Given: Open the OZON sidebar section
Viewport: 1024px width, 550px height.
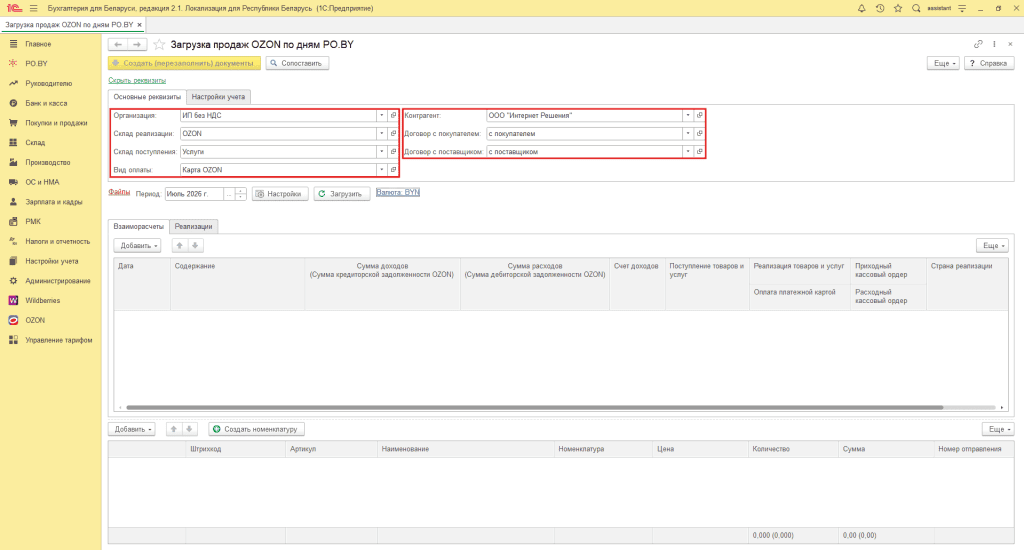Looking at the screenshot, I should tap(35, 320).
